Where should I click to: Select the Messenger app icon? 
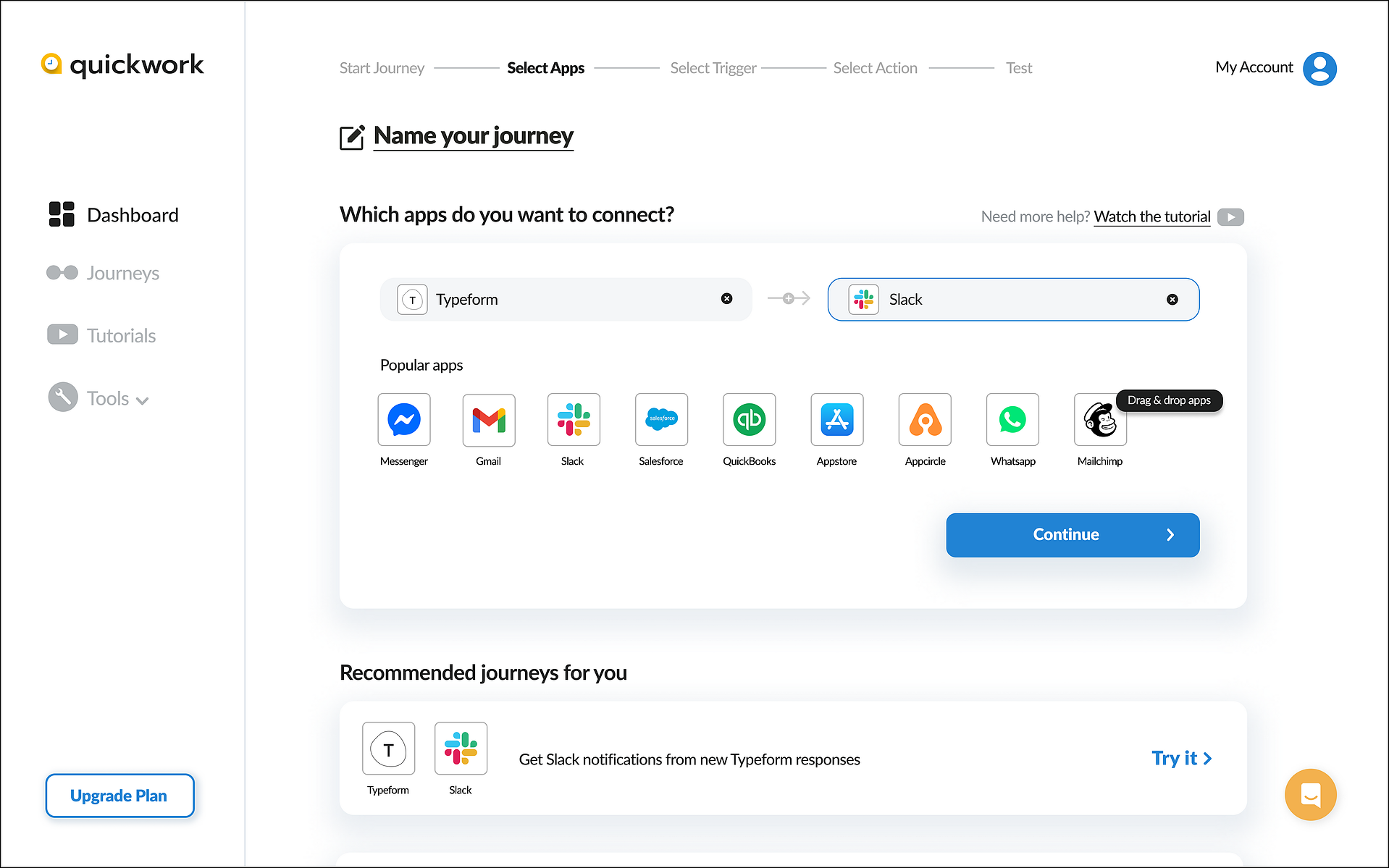(404, 420)
